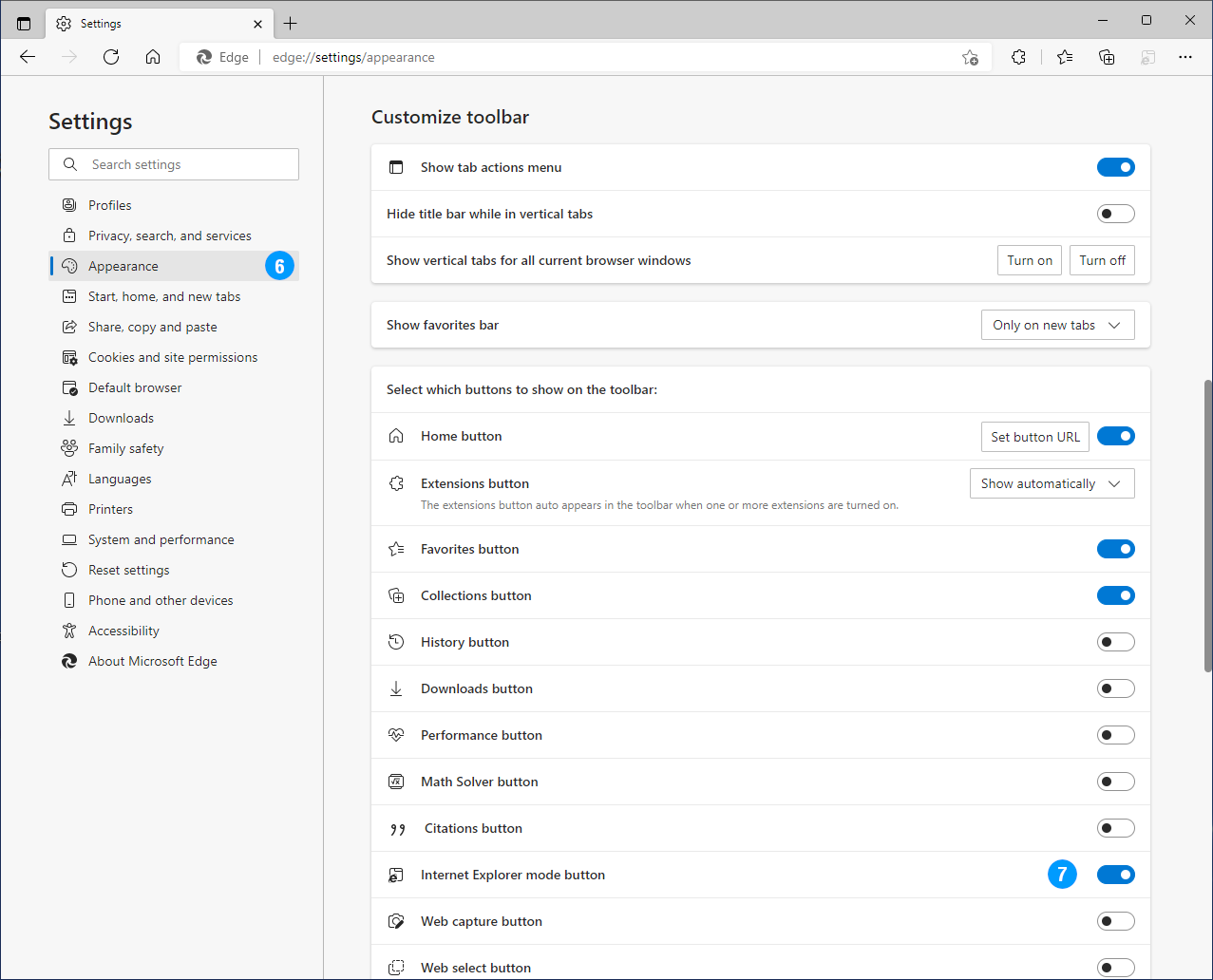Turn on the History button toggle
Screen dimensions: 1213x980
tap(1115, 641)
